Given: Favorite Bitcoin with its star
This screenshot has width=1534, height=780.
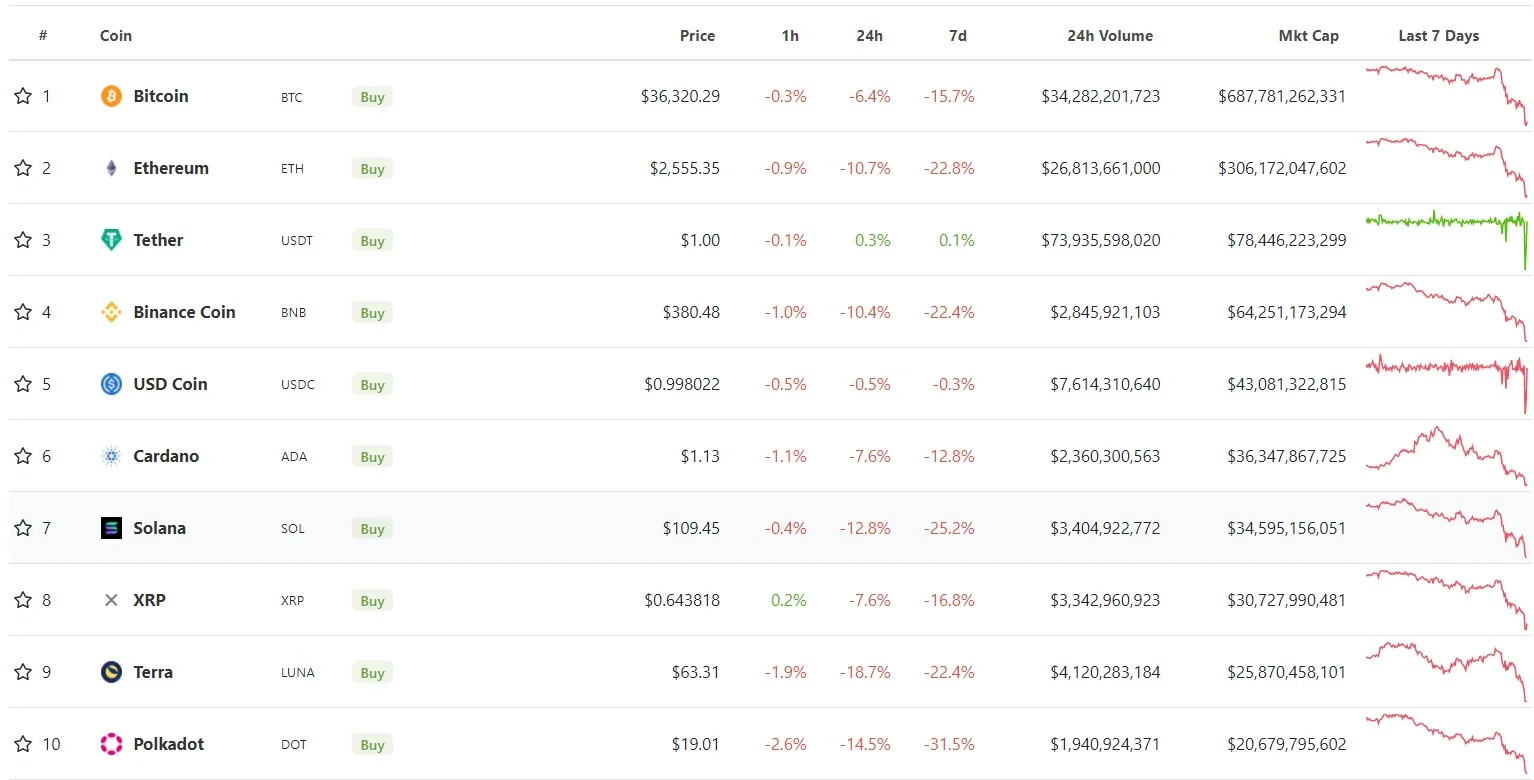Looking at the screenshot, I should pyautogui.click(x=23, y=96).
